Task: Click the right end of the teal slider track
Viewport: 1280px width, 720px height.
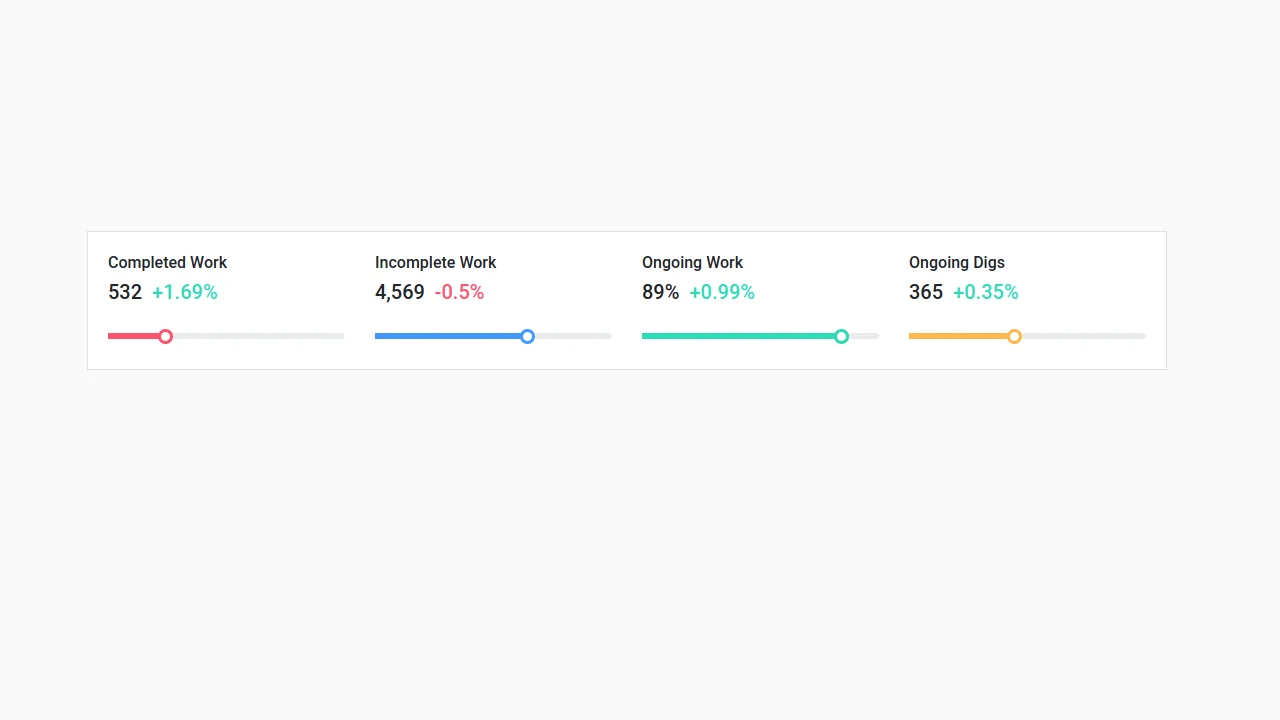Action: pyautogui.click(x=870, y=336)
